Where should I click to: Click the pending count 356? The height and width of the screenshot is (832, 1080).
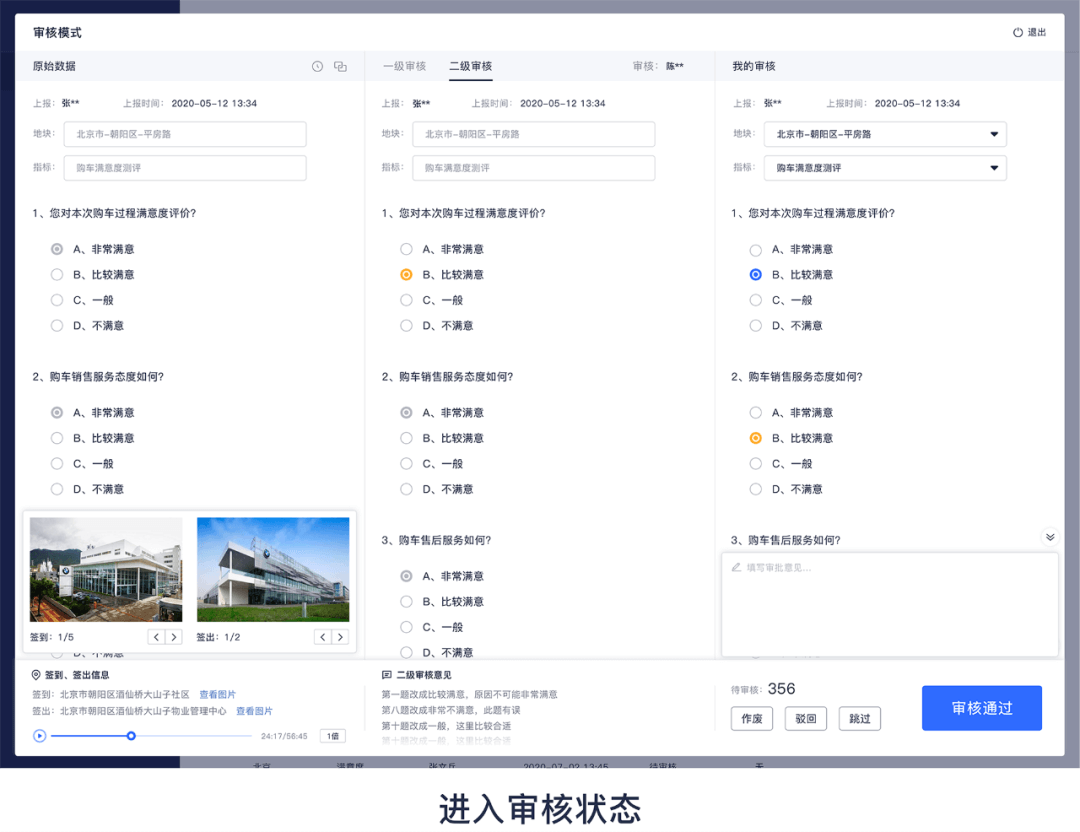tap(781, 689)
